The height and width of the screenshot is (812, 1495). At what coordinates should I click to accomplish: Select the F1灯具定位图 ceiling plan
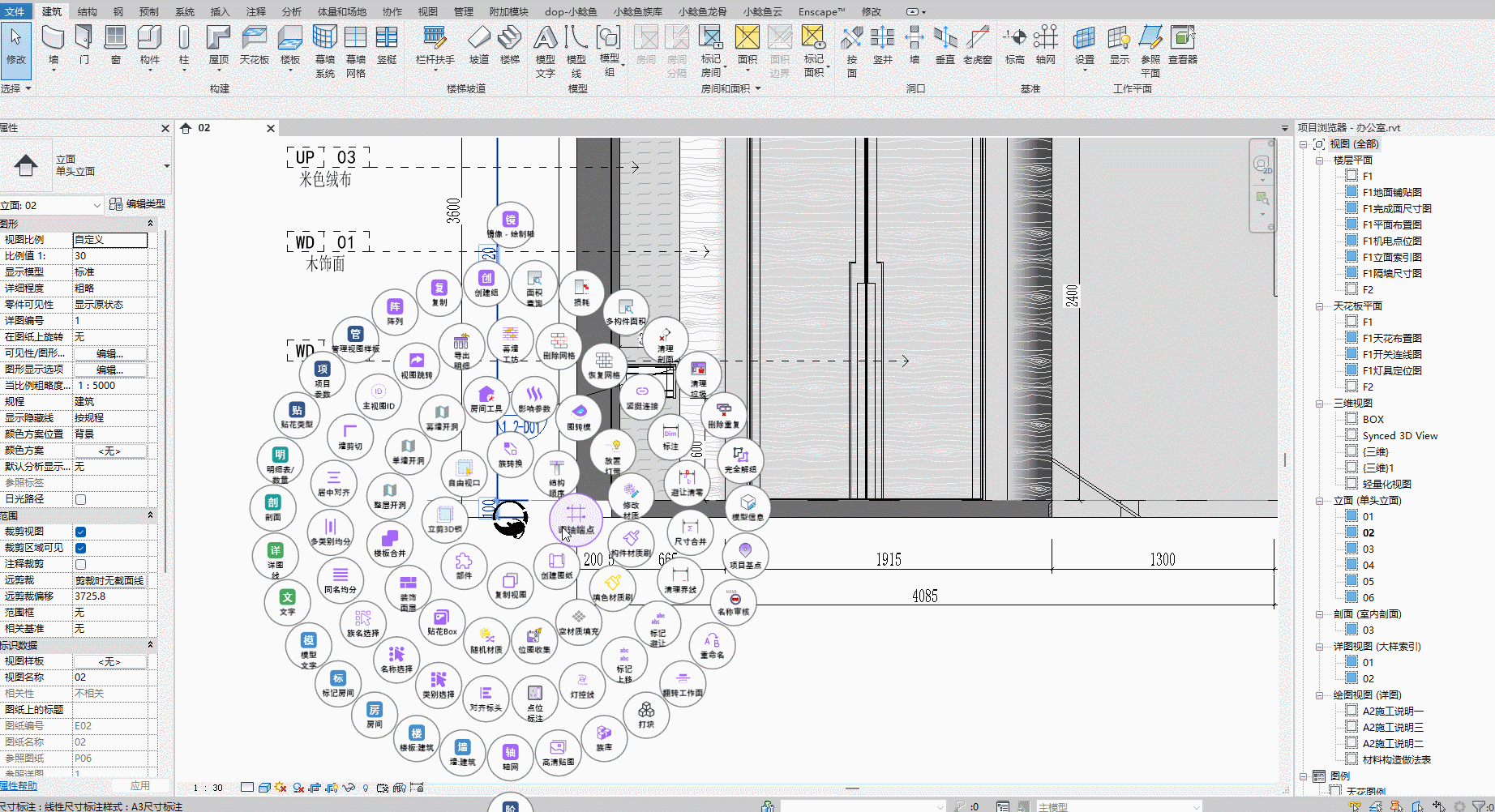pos(1392,370)
